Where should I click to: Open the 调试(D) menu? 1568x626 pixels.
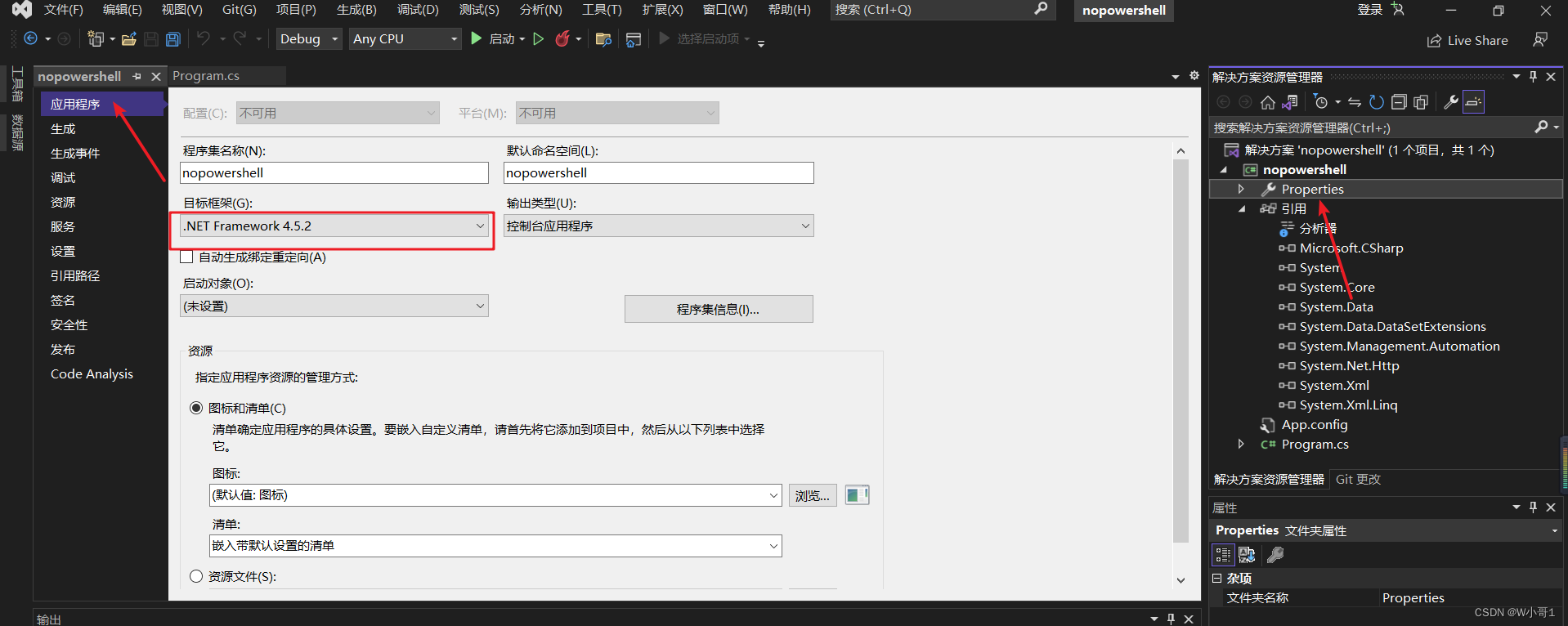pyautogui.click(x=418, y=10)
